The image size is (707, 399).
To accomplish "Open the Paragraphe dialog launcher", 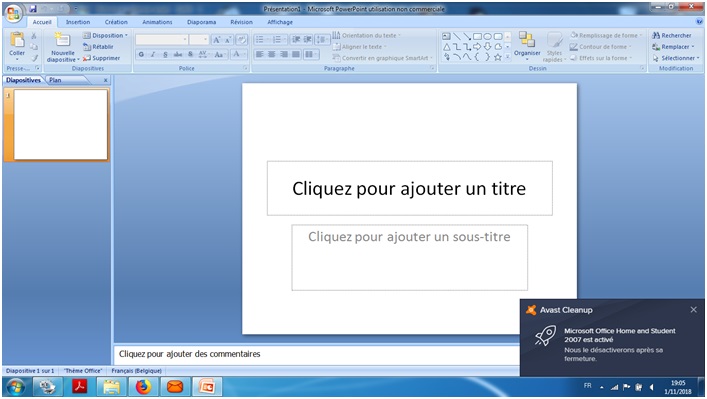I will tap(432, 68).
